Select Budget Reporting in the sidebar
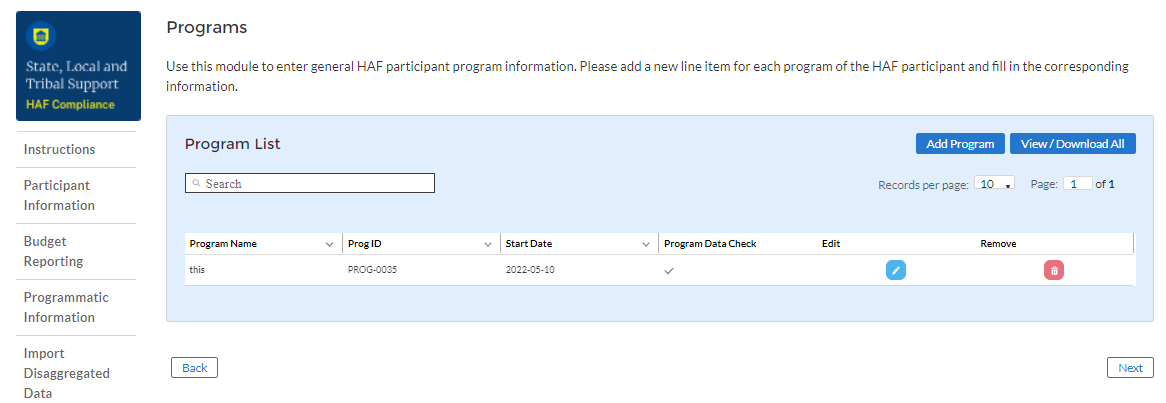 (x=54, y=251)
